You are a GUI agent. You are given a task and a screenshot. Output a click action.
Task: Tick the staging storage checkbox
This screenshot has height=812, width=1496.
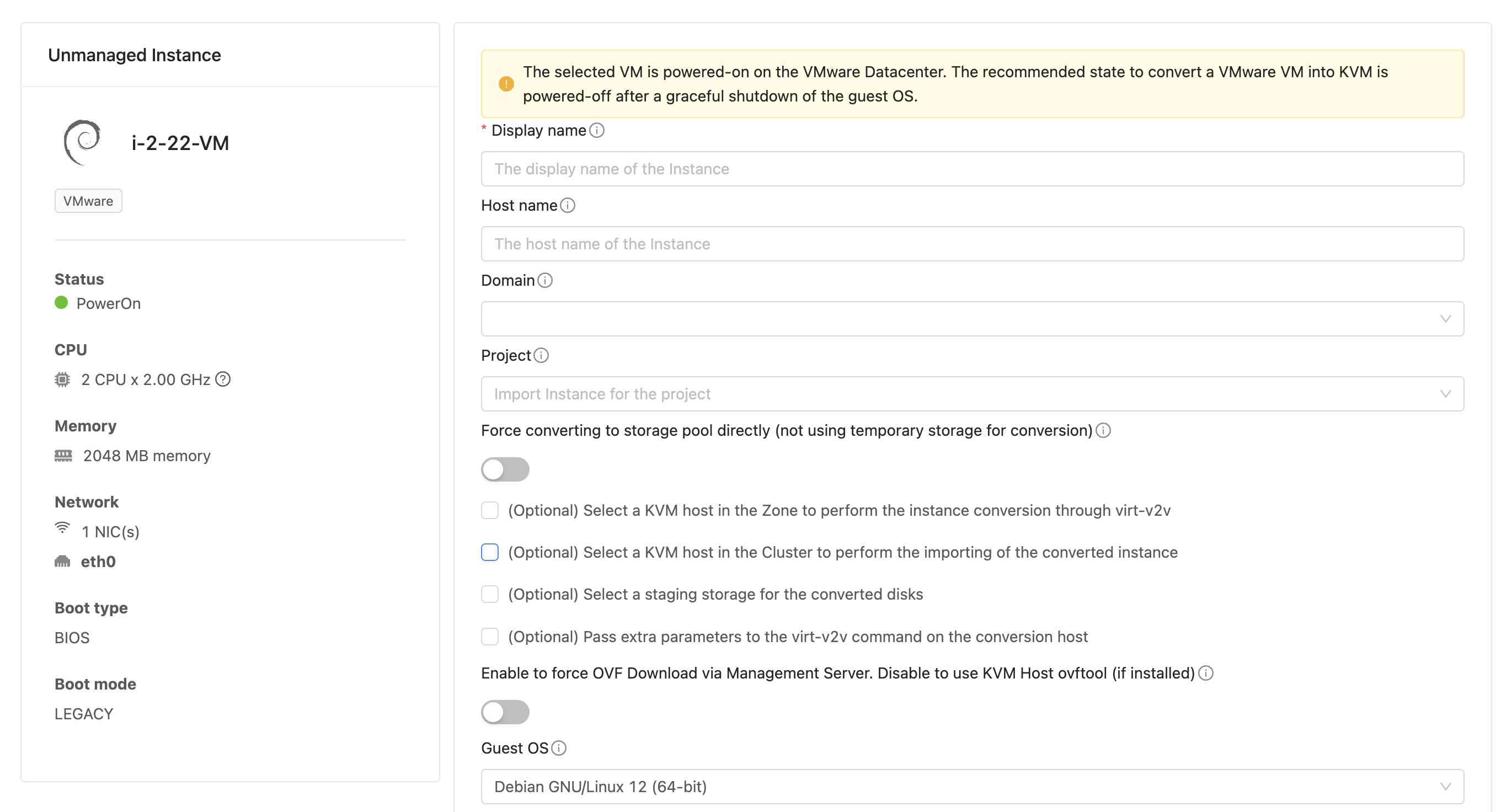click(490, 594)
